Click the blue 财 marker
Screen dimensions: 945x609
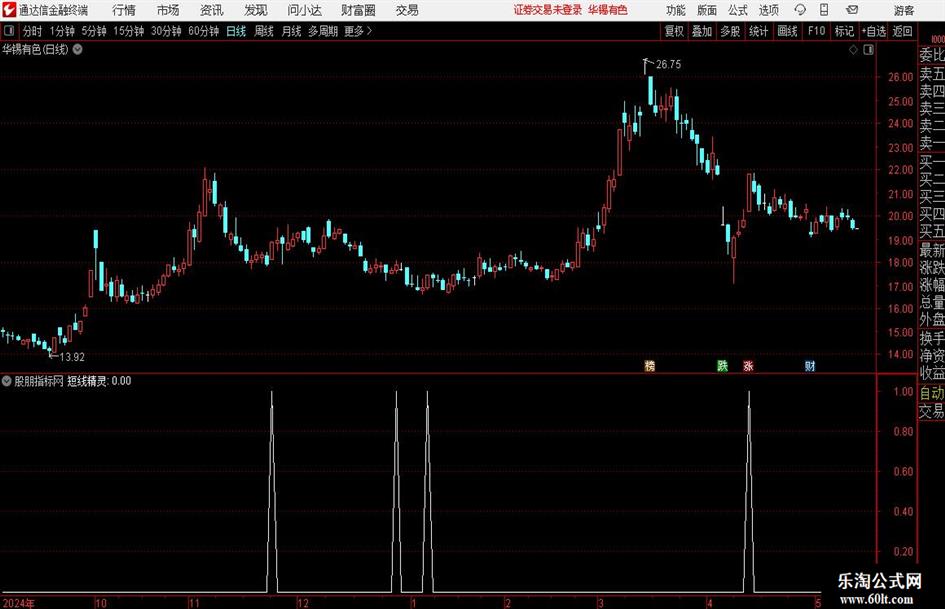point(810,365)
